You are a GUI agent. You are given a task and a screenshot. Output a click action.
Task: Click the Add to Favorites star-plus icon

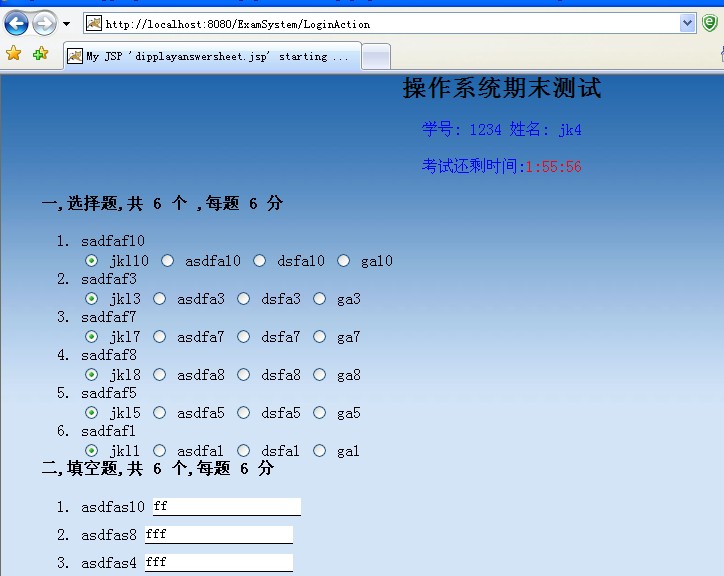(40, 54)
